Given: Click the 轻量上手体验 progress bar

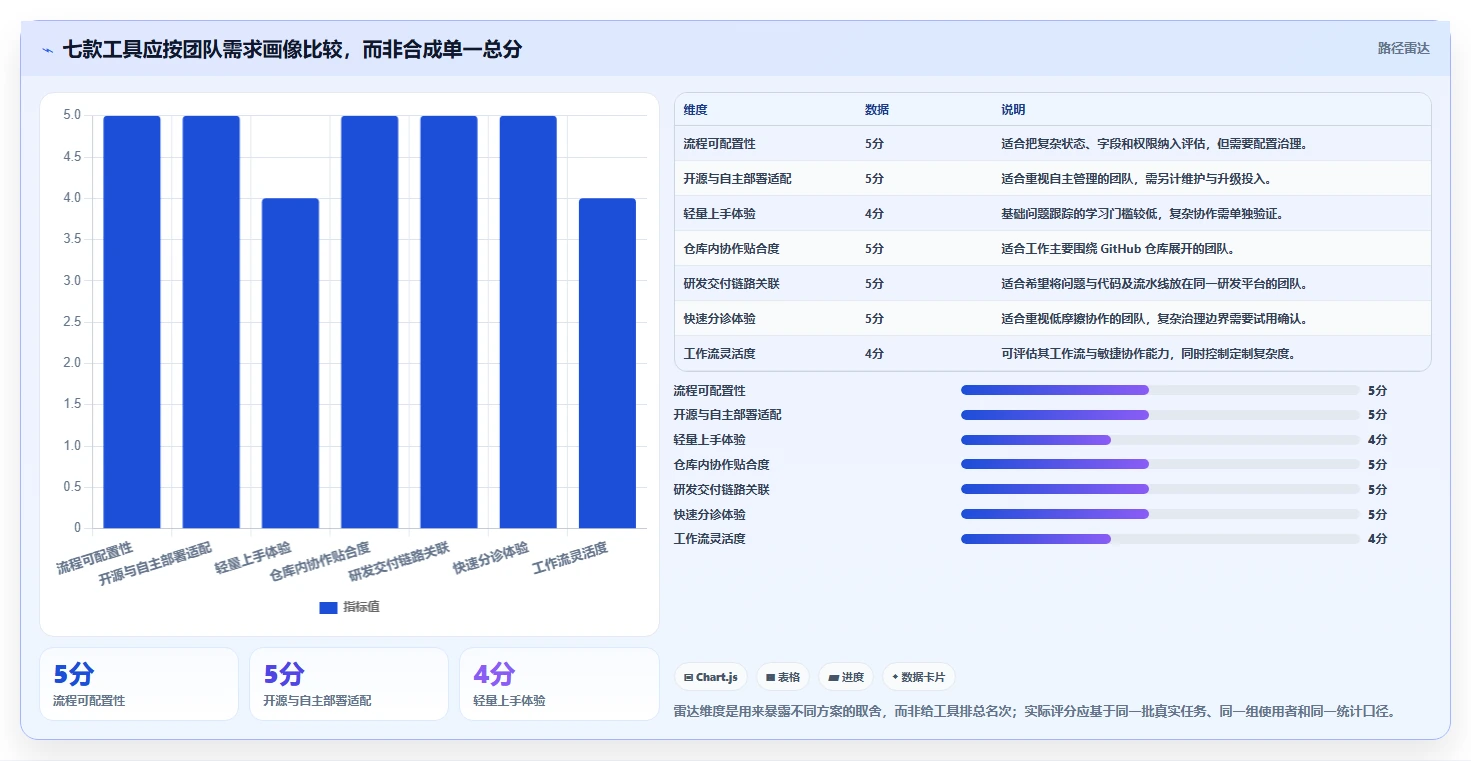Looking at the screenshot, I should click(1160, 440).
